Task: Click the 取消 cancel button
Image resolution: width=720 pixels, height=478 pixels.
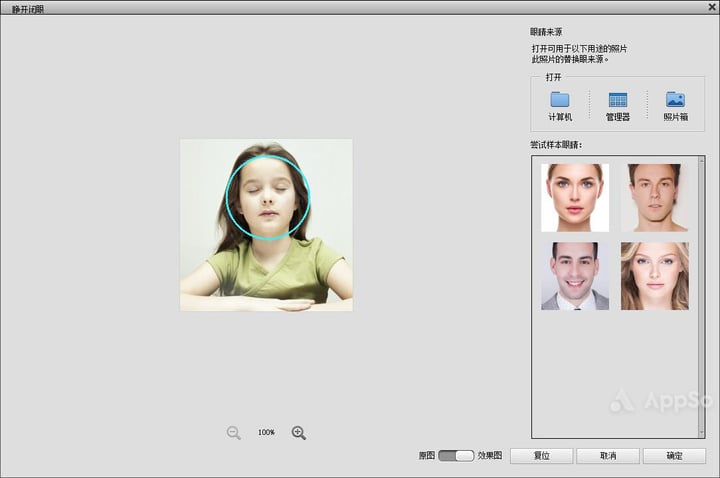Action: point(608,456)
